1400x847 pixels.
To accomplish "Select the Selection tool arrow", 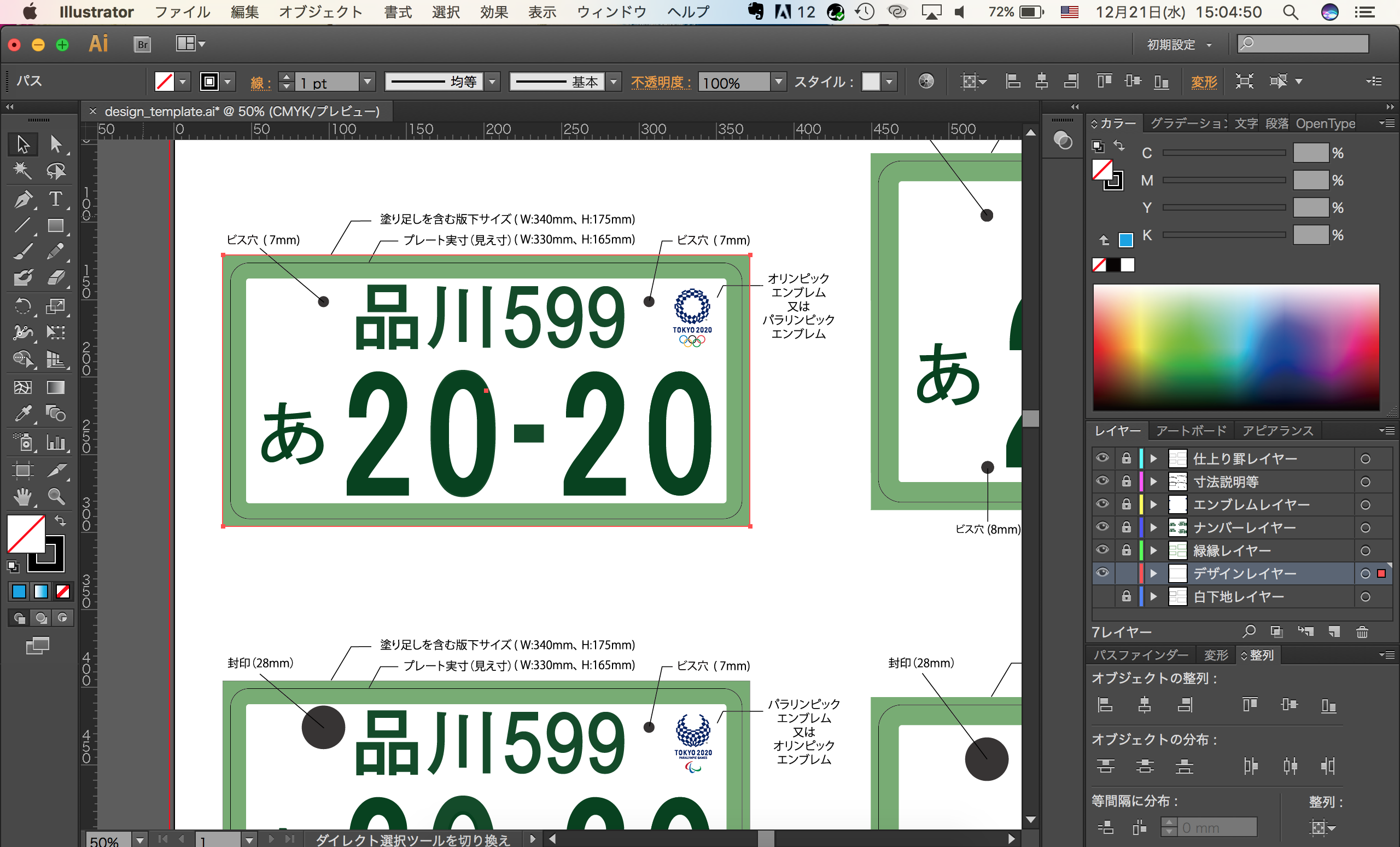I will (23, 144).
